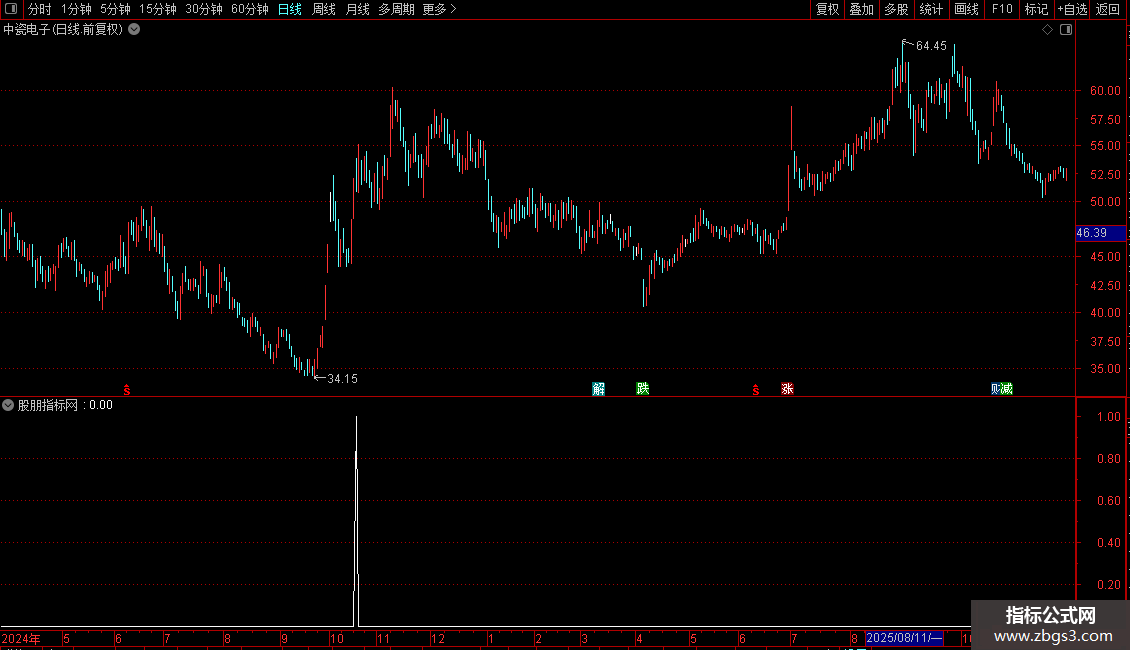Viewport: 1130px width, 650px height.
Task: Click the 60.00 price axis label
Action: pyautogui.click(x=1105, y=91)
